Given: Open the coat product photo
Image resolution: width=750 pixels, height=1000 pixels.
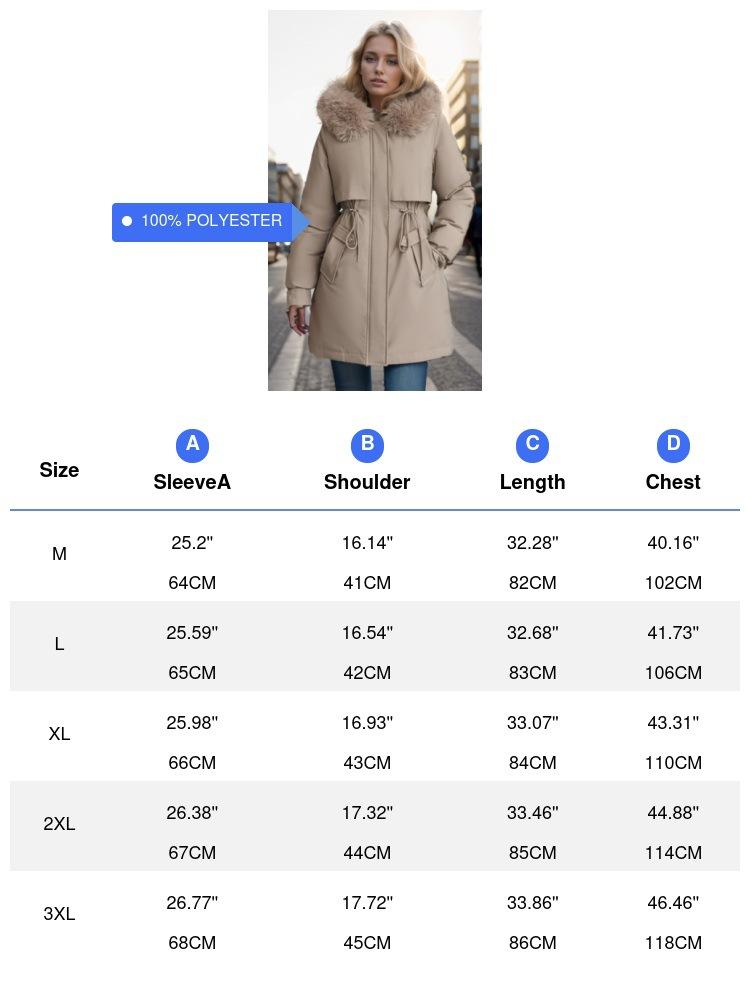Looking at the screenshot, I should 375,200.
